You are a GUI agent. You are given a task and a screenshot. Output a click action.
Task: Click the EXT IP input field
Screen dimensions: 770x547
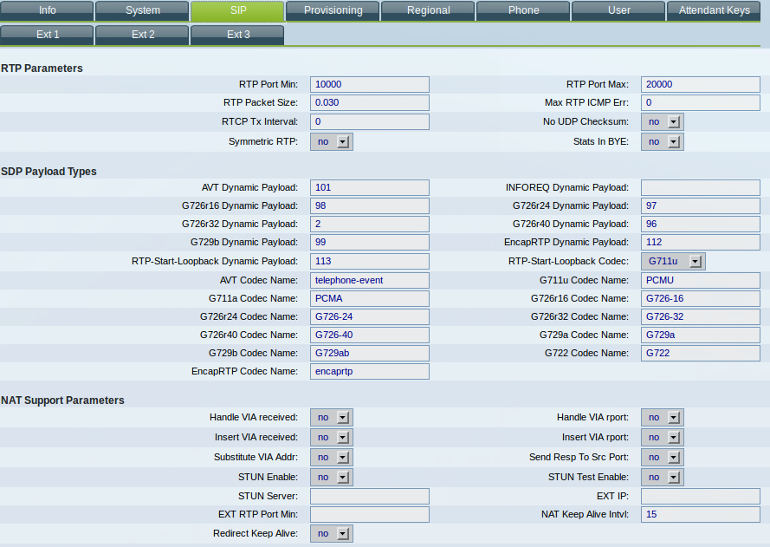[x=700, y=496]
